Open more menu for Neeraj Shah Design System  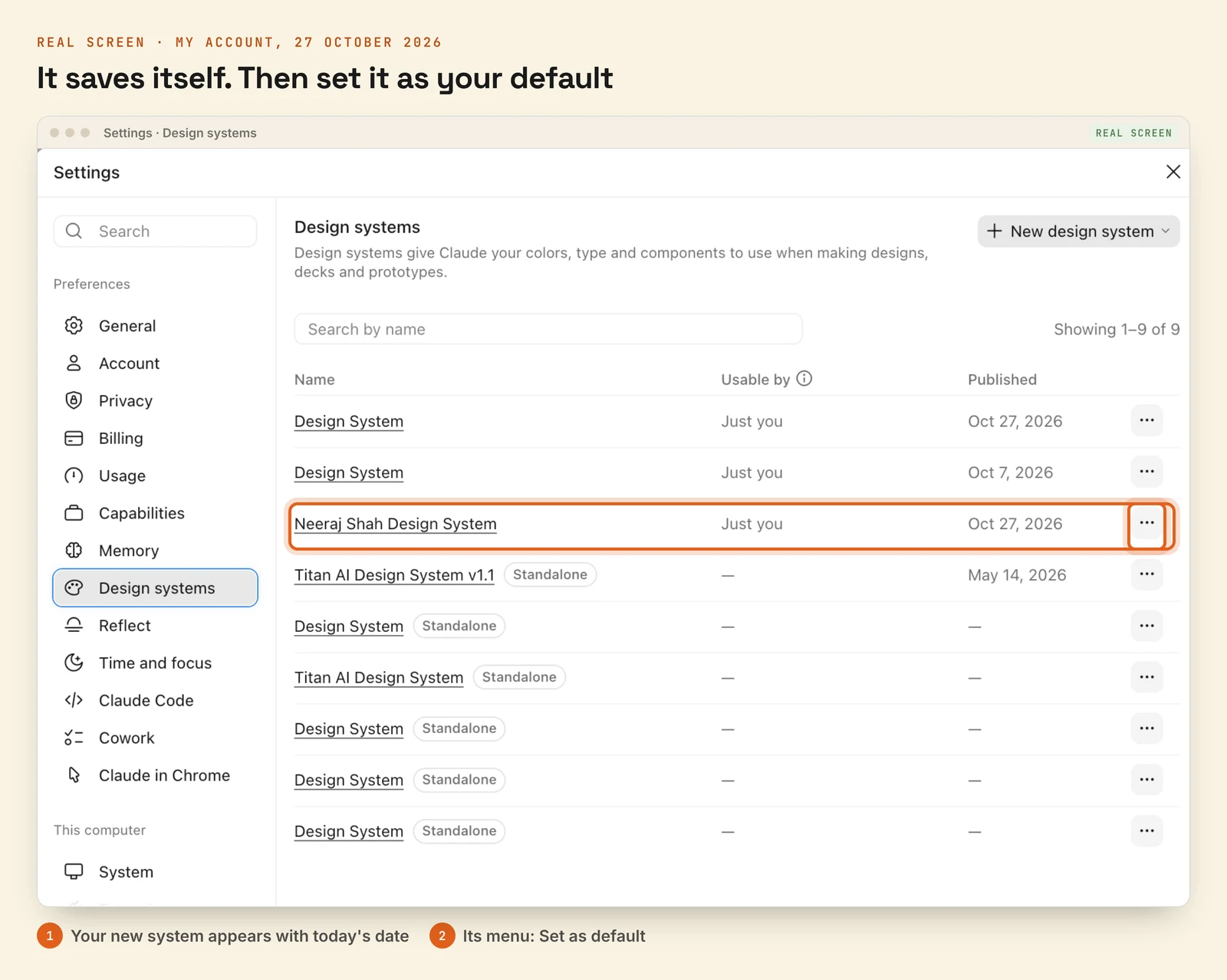1146,523
